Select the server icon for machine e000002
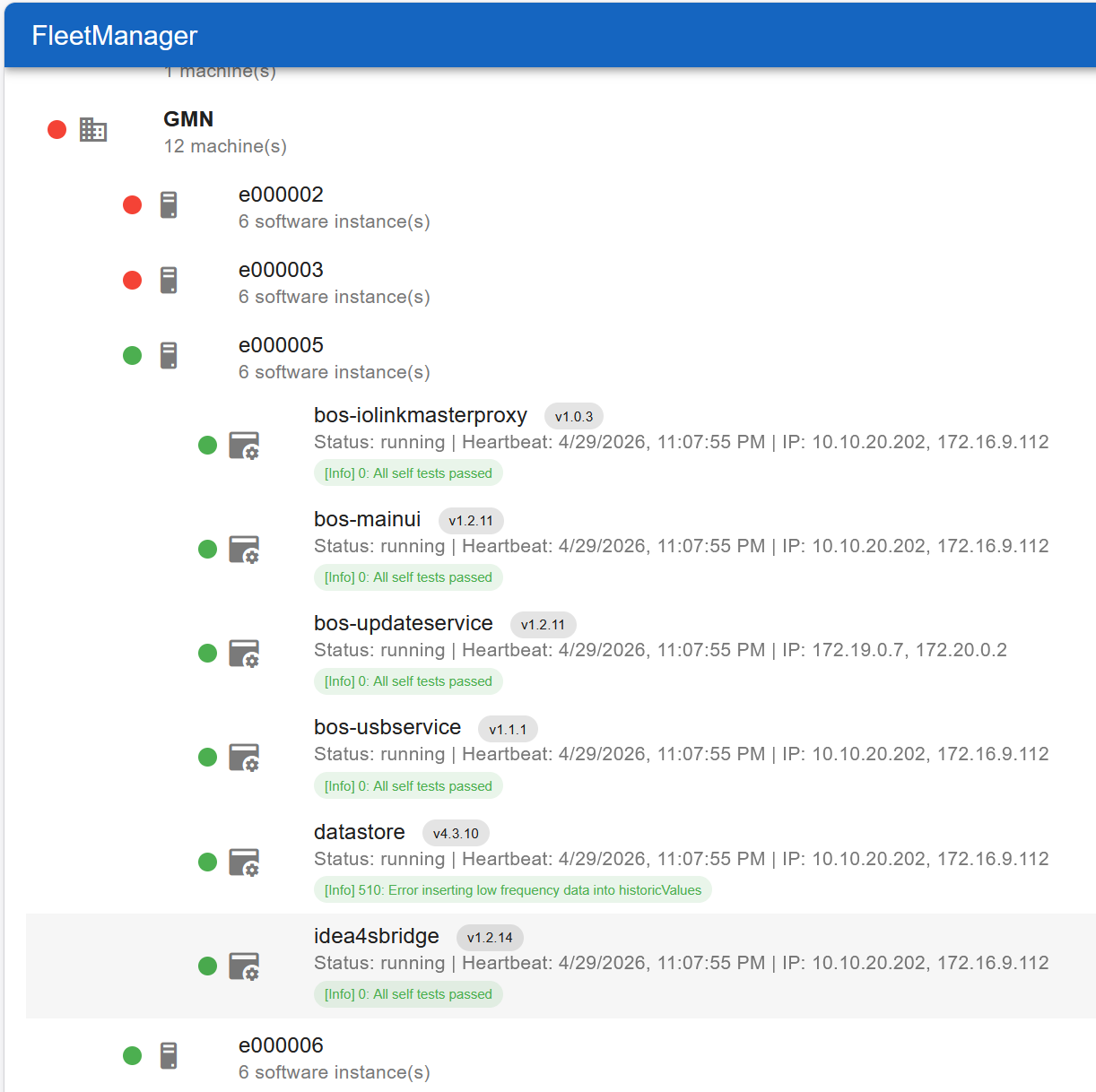This screenshot has width=1096, height=1092. tap(168, 204)
